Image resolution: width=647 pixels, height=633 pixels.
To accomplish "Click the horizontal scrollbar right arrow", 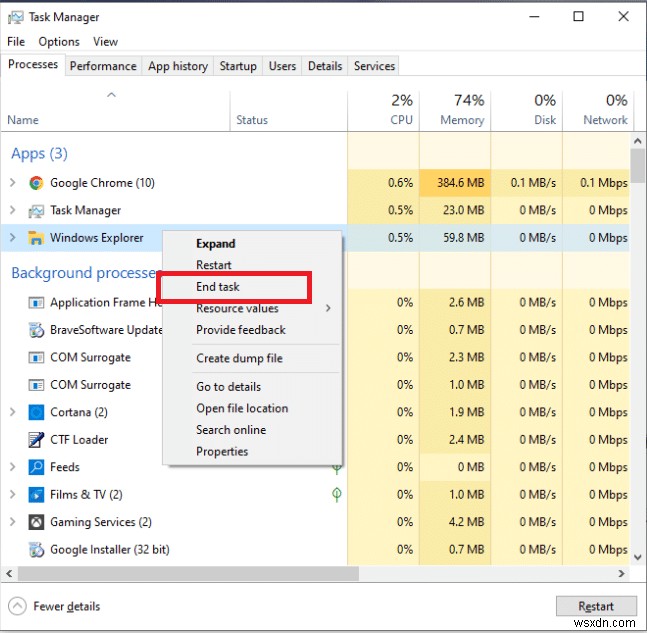I will (x=622, y=574).
